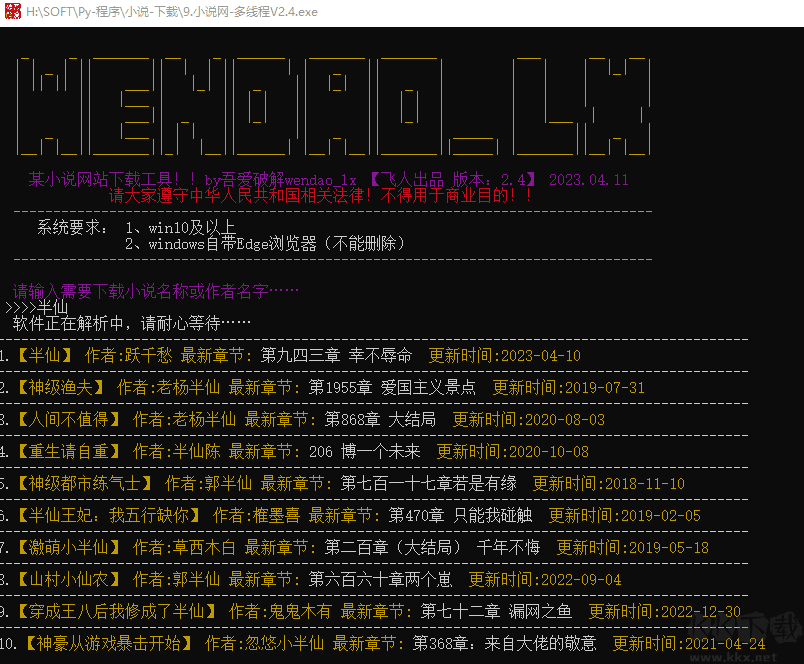Screen dimensions: 804x664
Task: Click update date 2022-12-30
Action: click(701, 611)
